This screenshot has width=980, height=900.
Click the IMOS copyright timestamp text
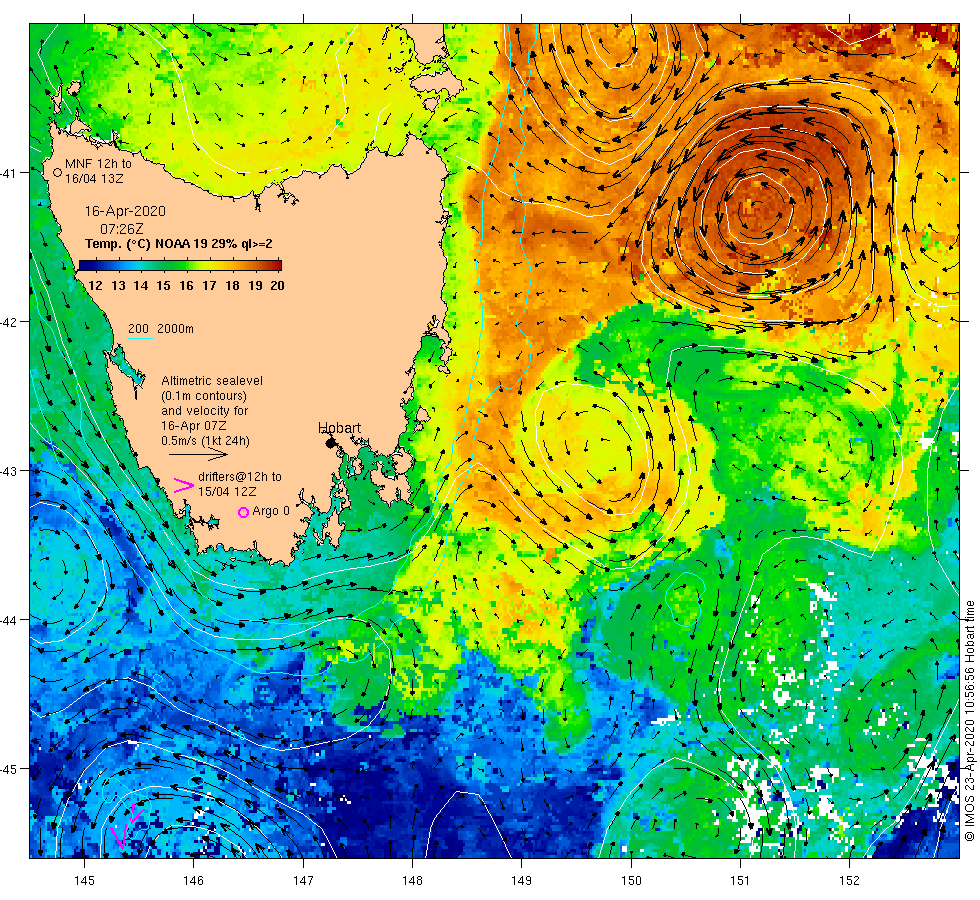969,721
